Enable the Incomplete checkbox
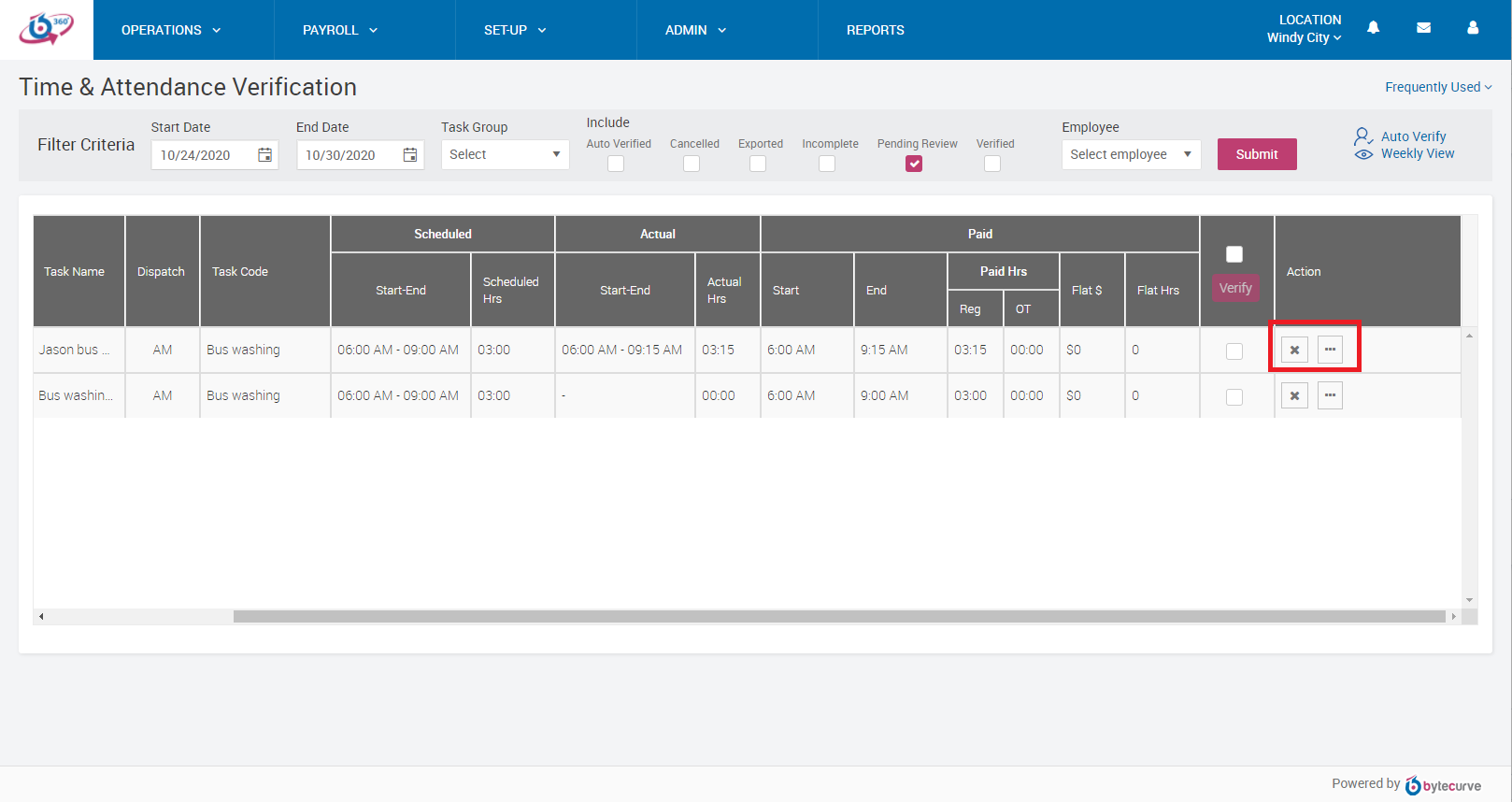This screenshot has height=802, width=1512. tap(827, 164)
